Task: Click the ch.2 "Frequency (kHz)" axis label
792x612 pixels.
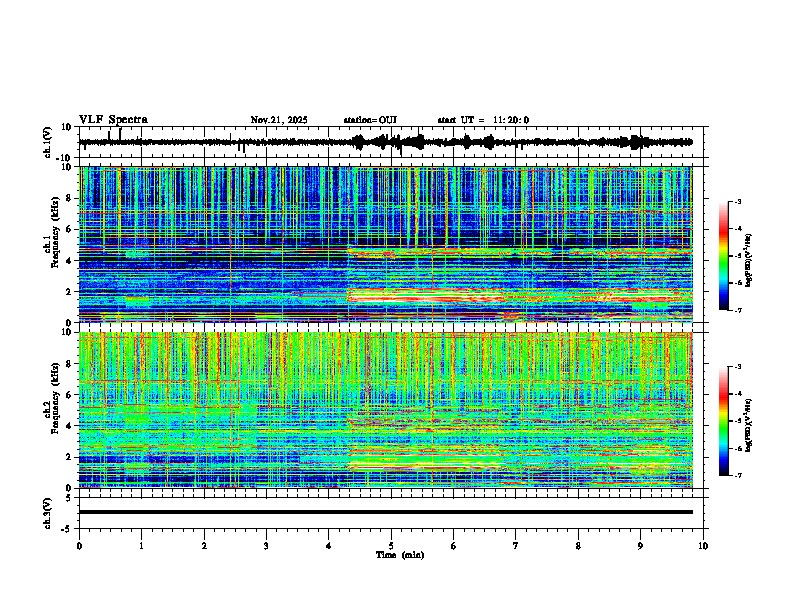Action: 55,397
